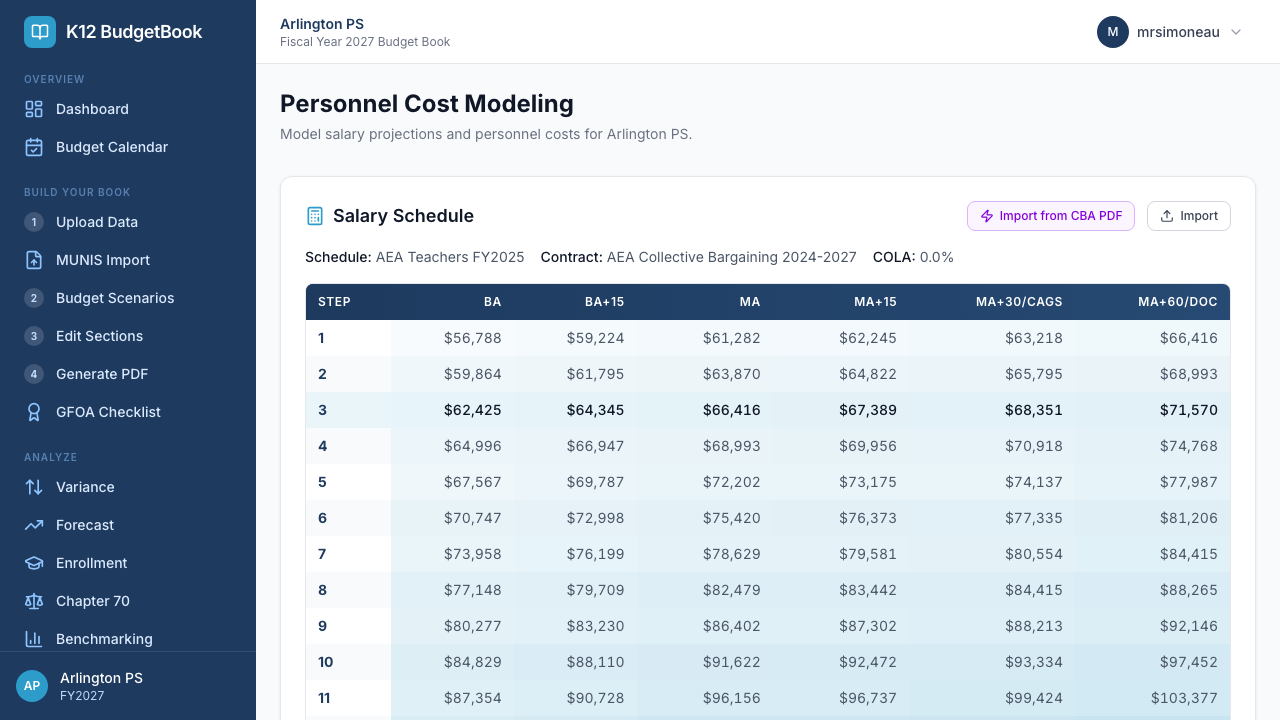Open Benchmarking bar chart icon
The image size is (1280, 720).
pyautogui.click(x=34, y=639)
